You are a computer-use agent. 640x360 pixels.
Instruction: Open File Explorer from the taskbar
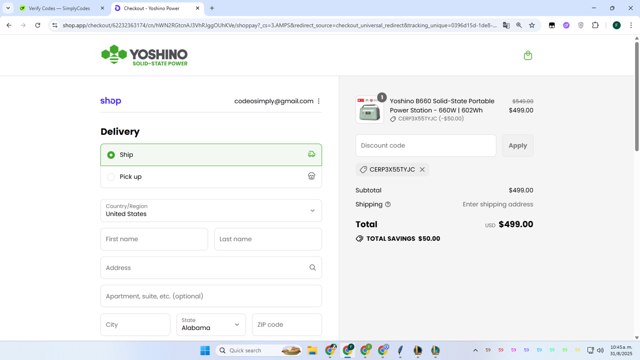coord(312,350)
